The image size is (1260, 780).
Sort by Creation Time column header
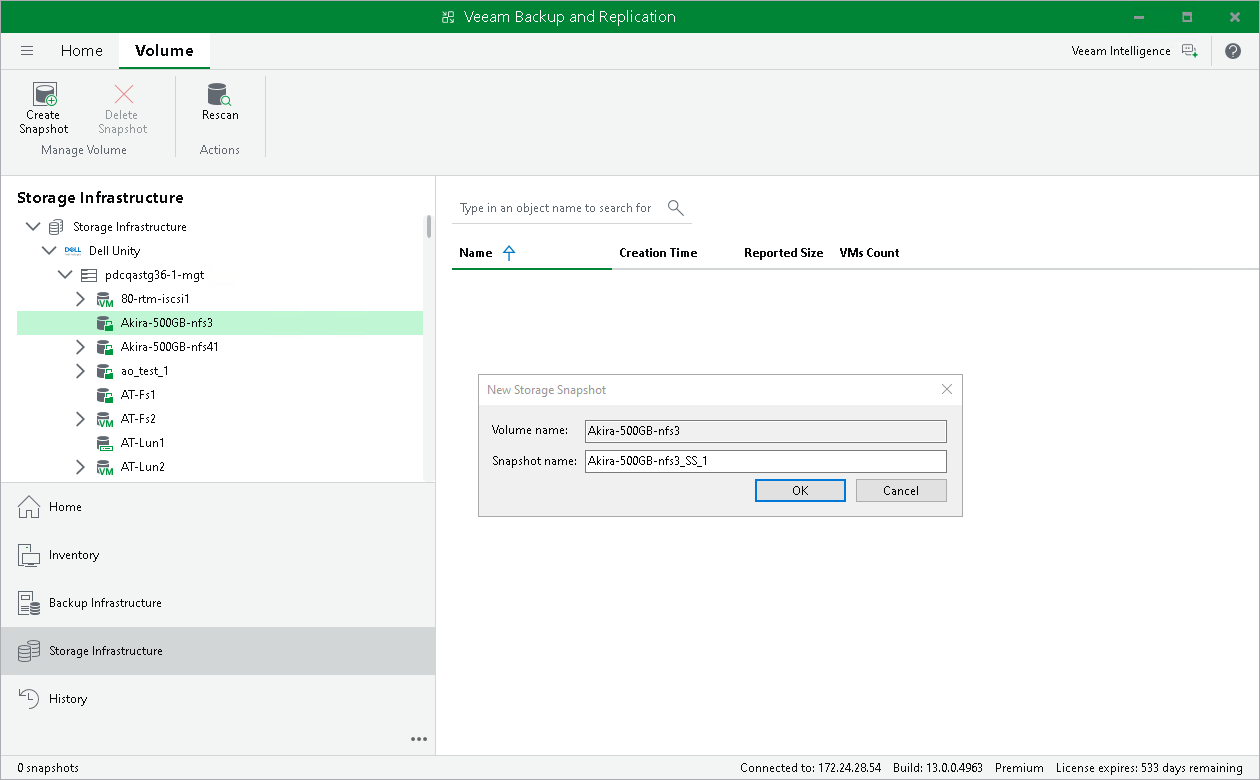(658, 253)
